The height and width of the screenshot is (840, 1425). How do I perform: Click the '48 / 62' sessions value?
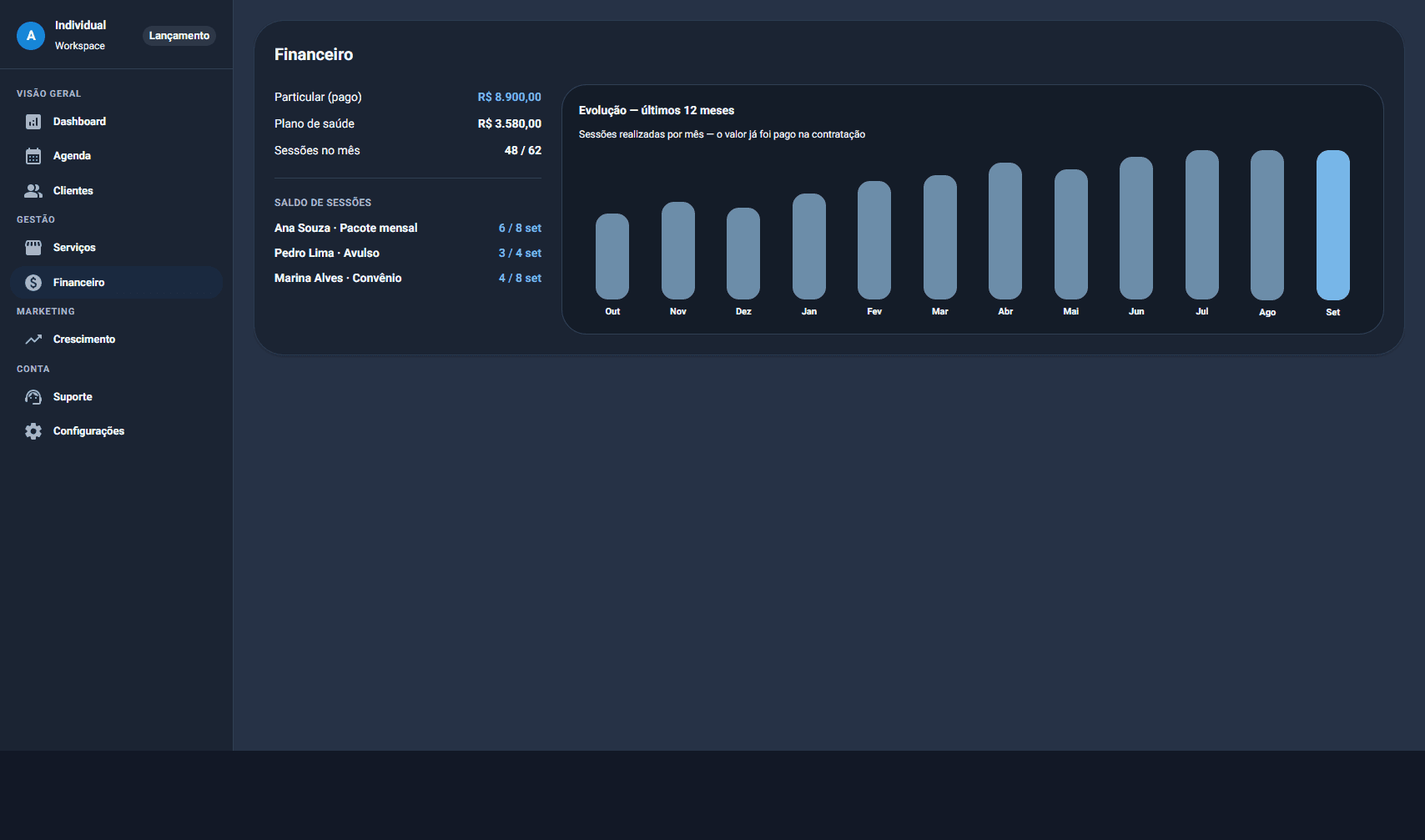(523, 150)
